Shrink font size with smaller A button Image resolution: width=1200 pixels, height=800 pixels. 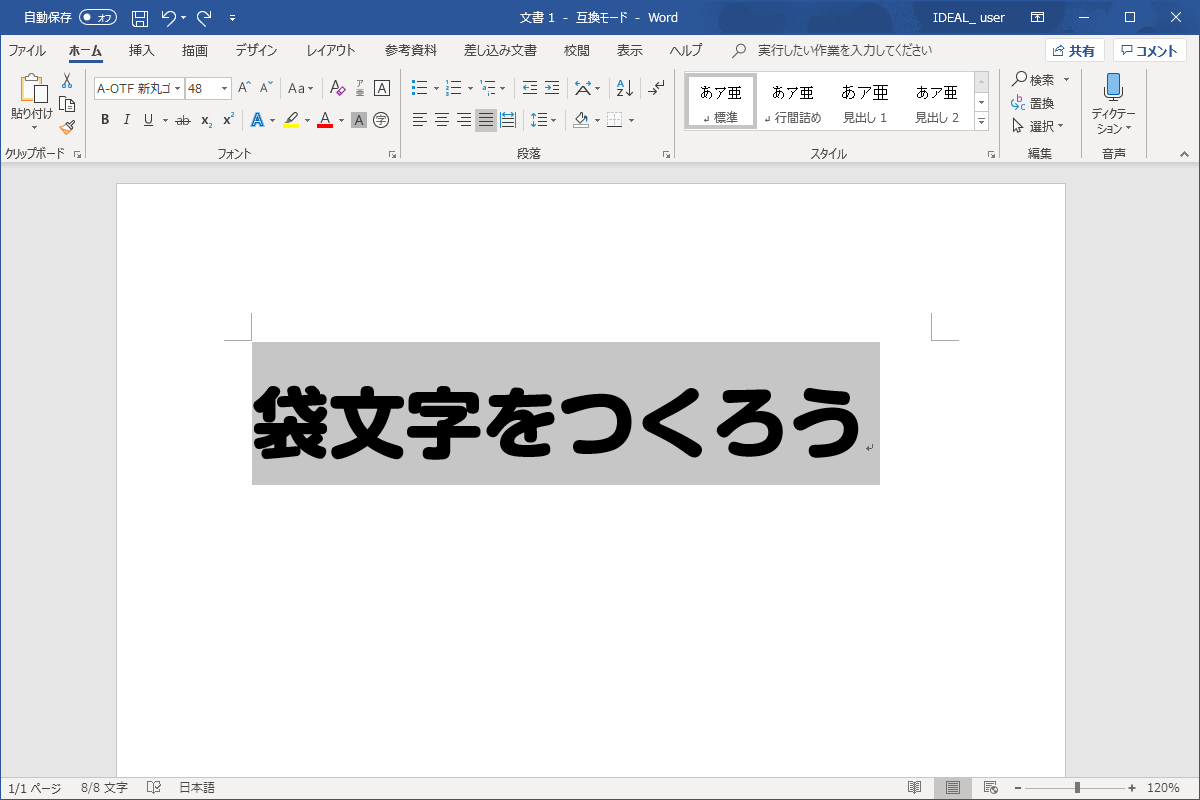266,88
